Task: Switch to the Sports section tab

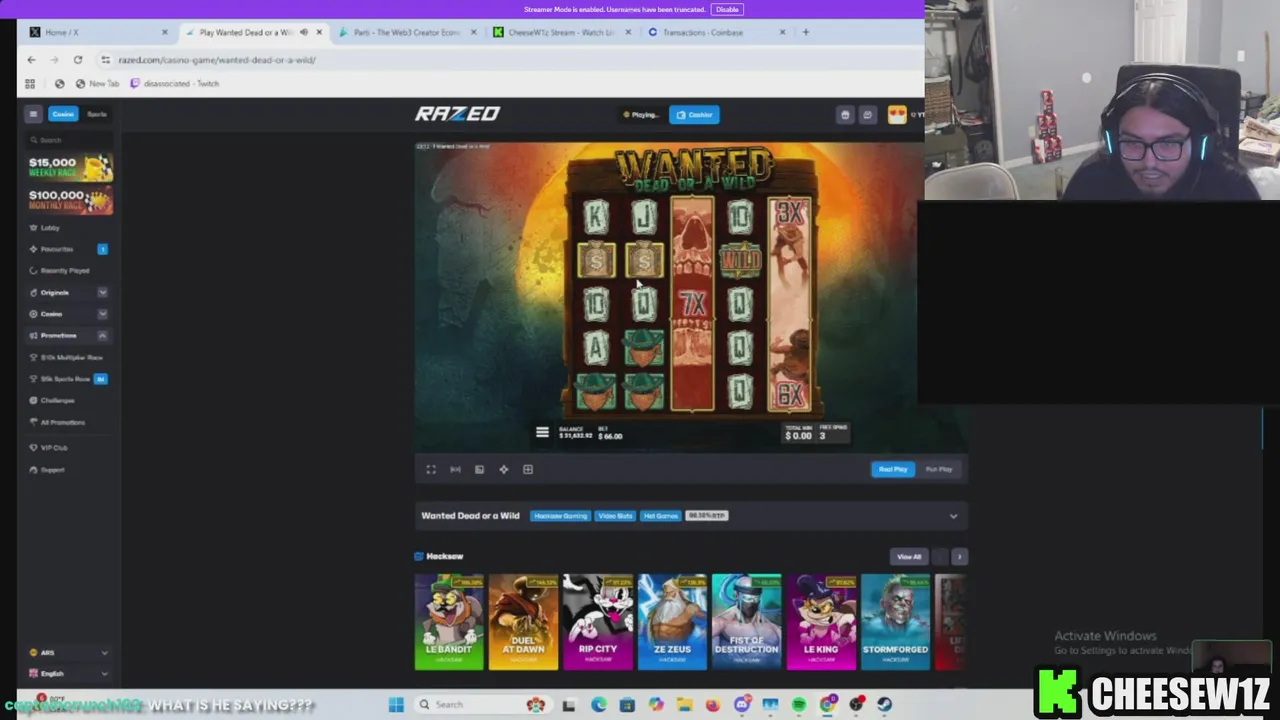Action: tap(96, 114)
